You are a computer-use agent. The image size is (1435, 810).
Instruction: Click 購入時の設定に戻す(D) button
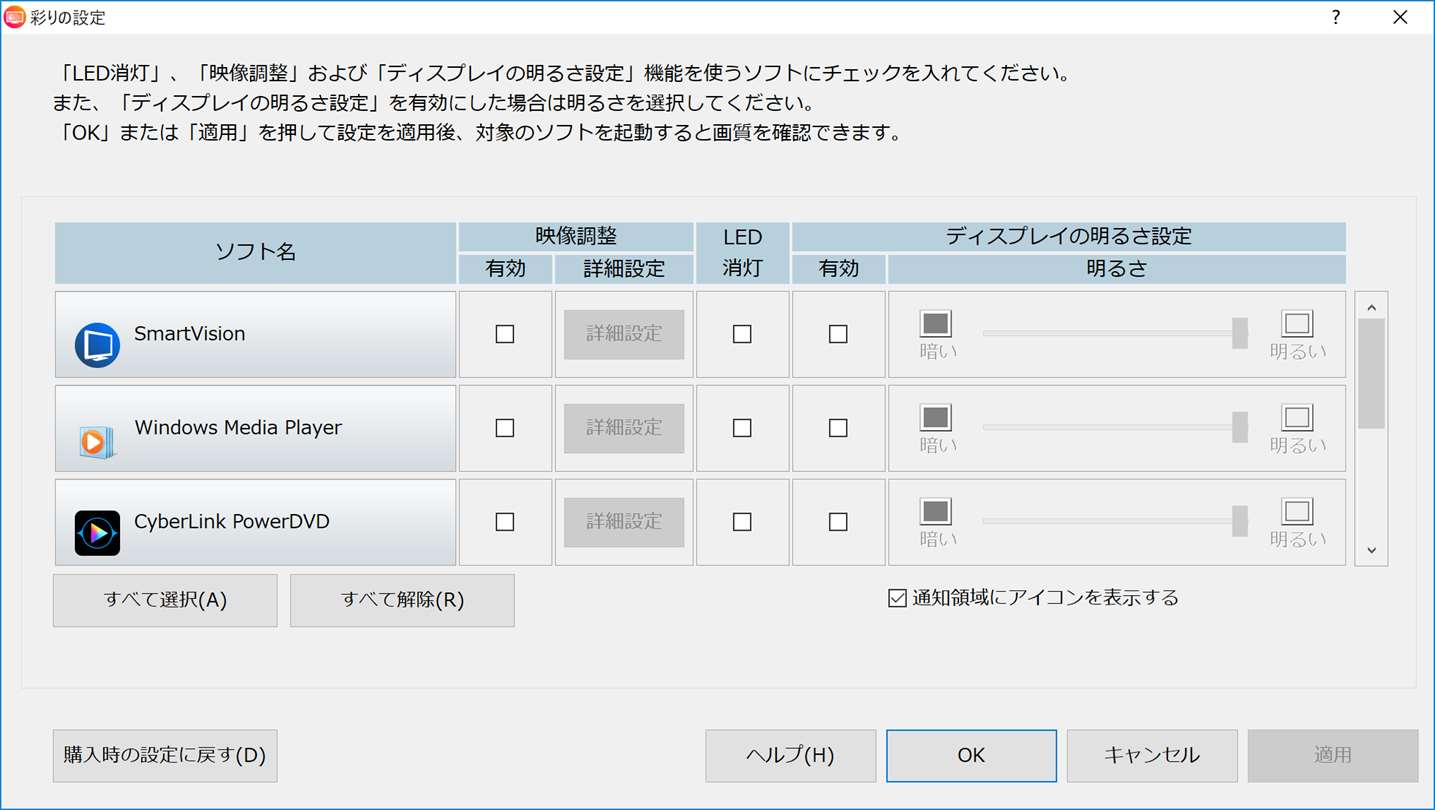(x=165, y=756)
